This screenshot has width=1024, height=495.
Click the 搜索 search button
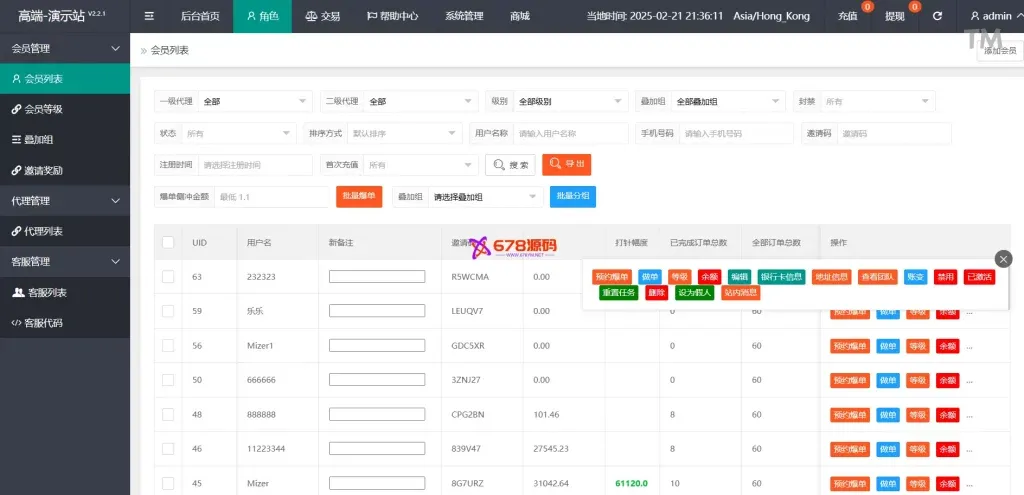click(x=510, y=165)
